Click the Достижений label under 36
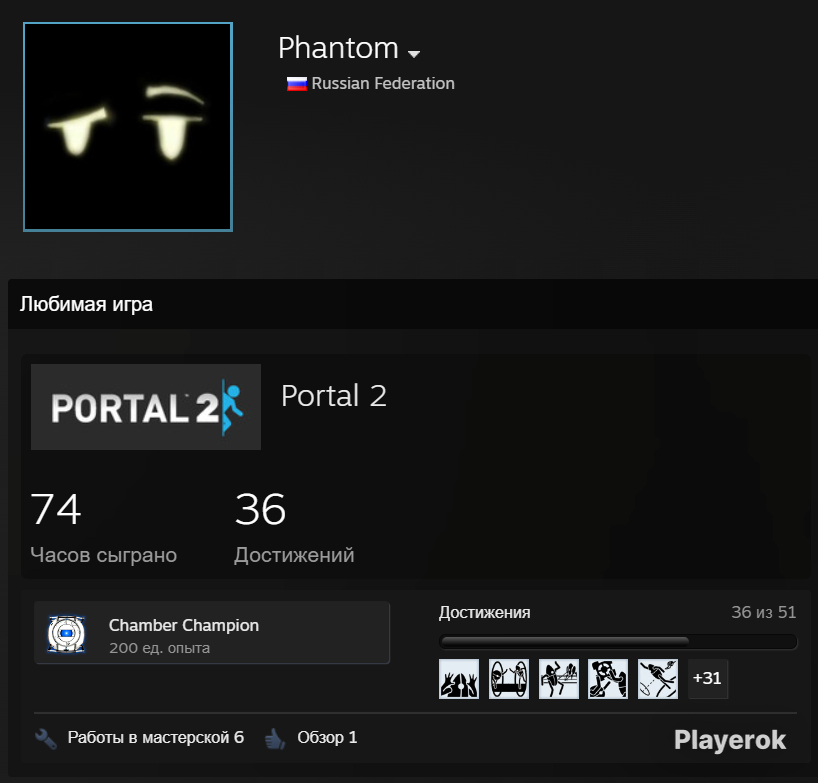818x783 pixels. (294, 555)
